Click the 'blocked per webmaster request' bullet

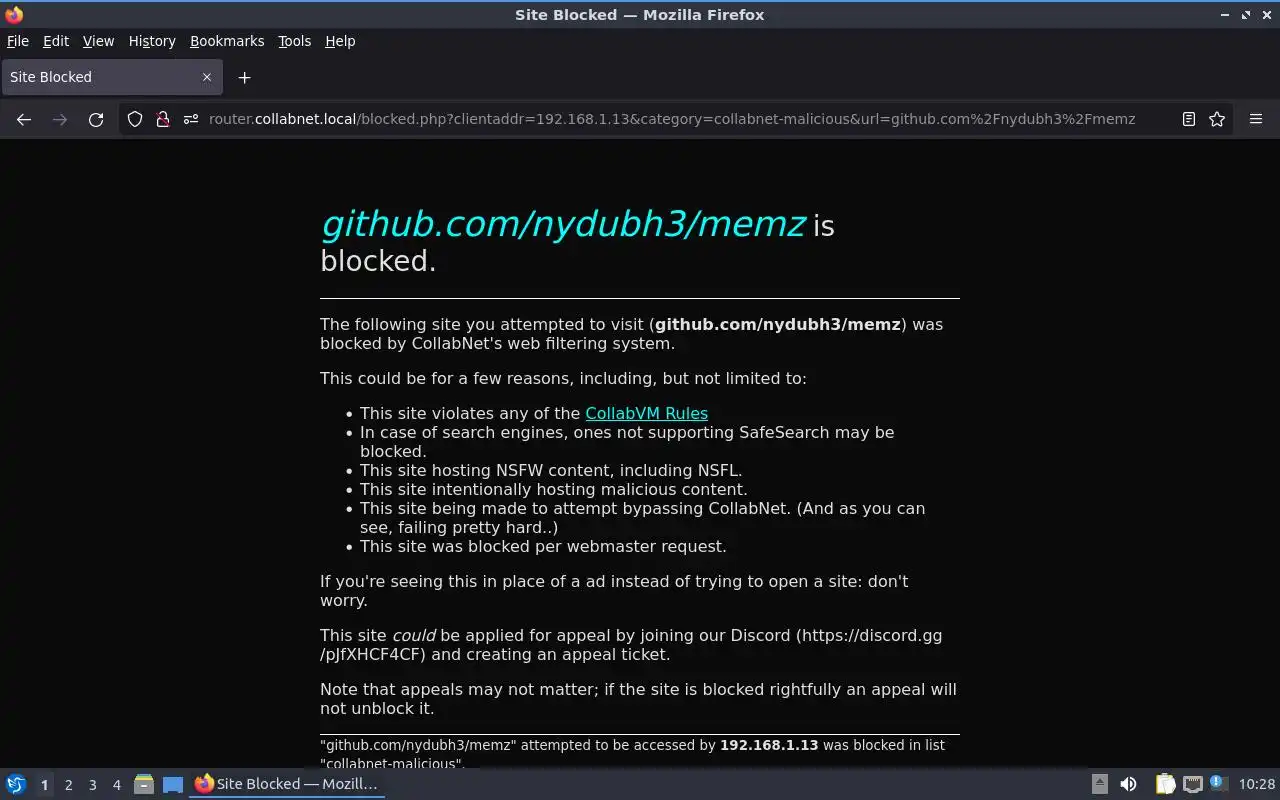pyautogui.click(x=543, y=546)
